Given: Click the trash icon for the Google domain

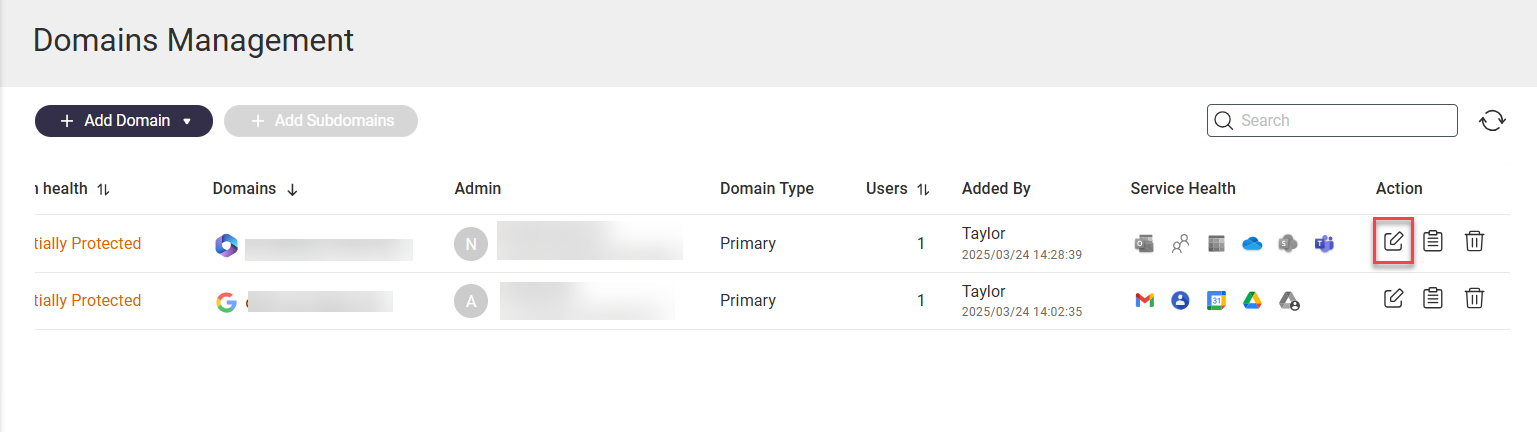Looking at the screenshot, I should pyautogui.click(x=1474, y=298).
